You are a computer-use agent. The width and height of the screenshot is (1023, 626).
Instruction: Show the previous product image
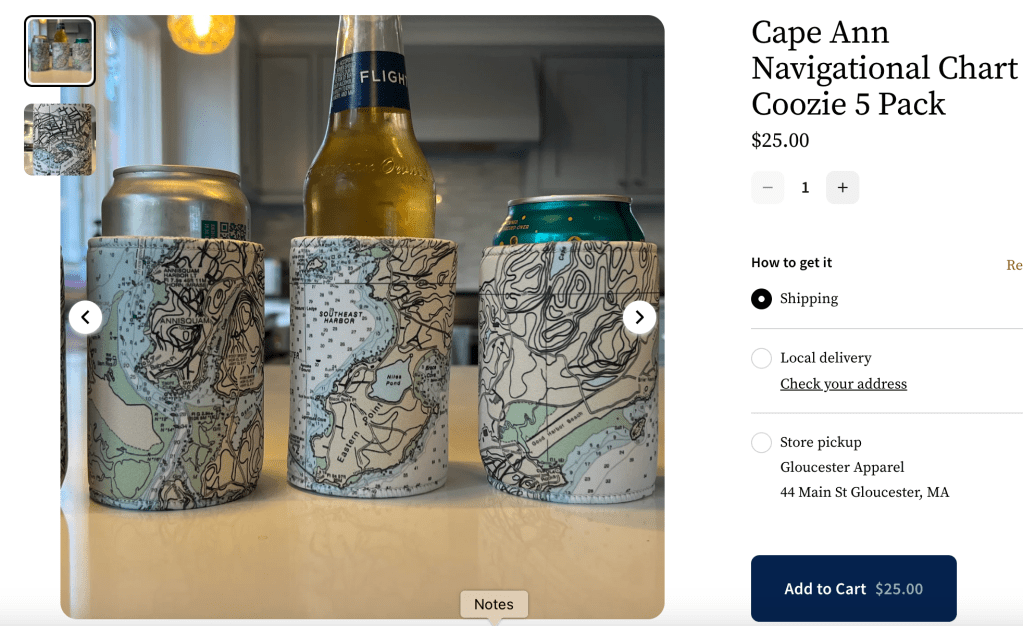click(x=85, y=318)
